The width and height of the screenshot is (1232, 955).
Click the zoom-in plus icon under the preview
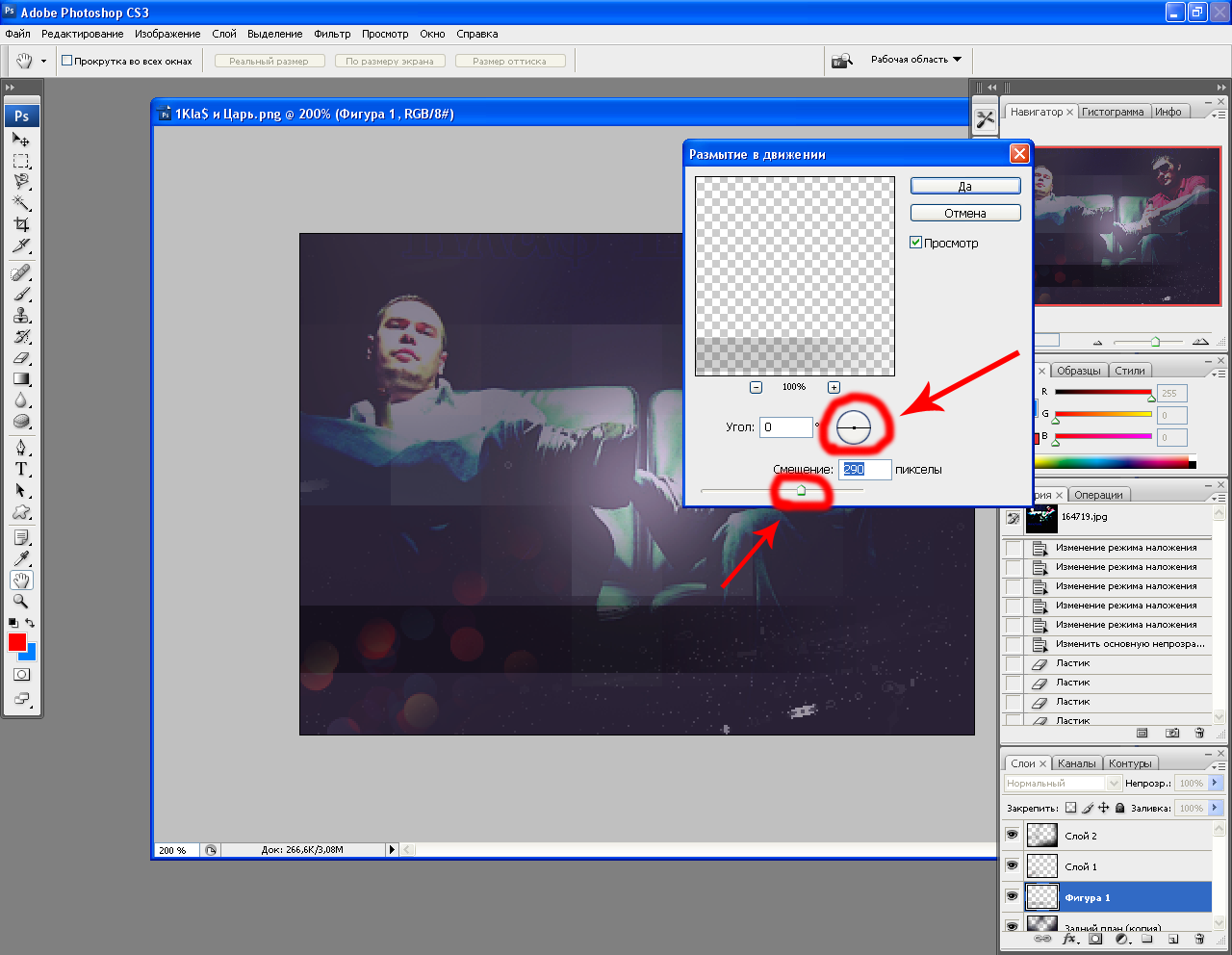tap(834, 387)
